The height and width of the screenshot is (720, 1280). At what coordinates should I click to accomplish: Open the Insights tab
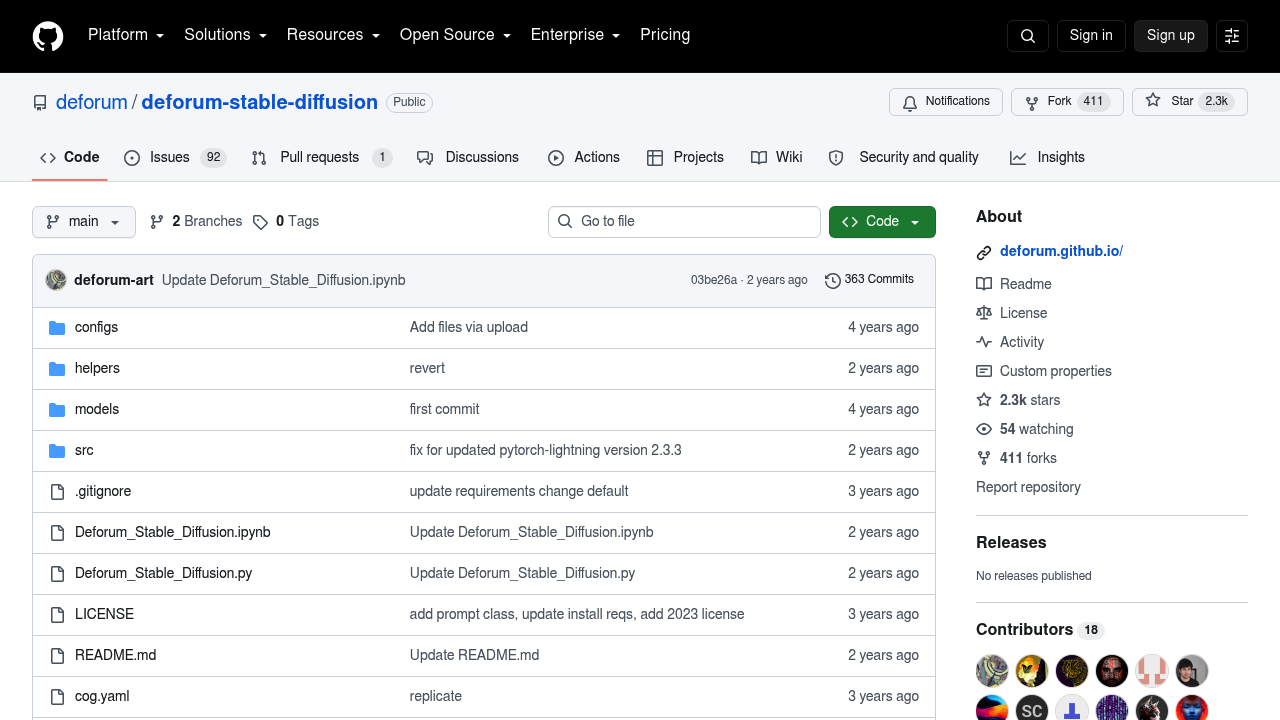1048,158
